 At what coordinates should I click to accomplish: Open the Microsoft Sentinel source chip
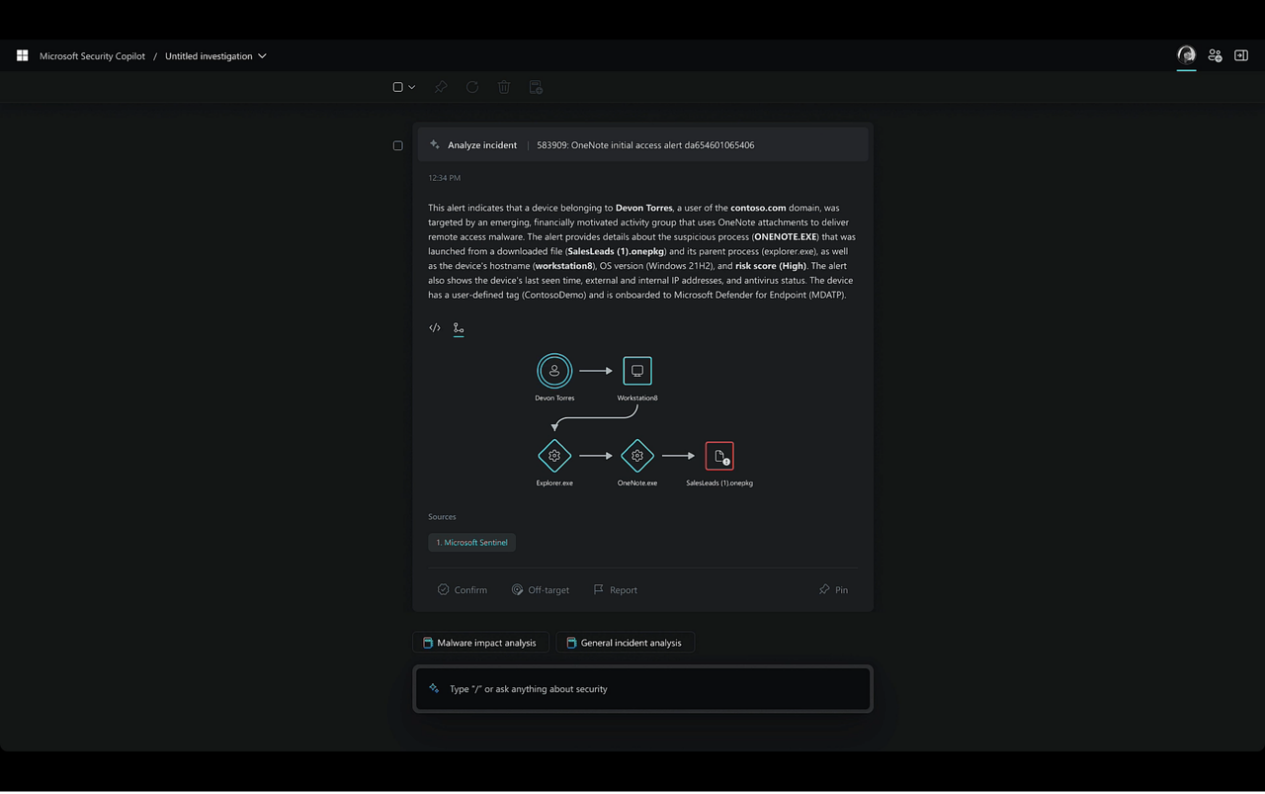click(x=472, y=542)
